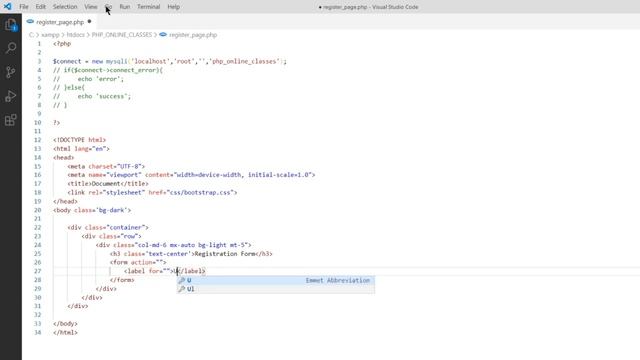Click the 'Emmet Abbreviation' suggestion detail label
This screenshot has height=360, width=640.
point(338,280)
